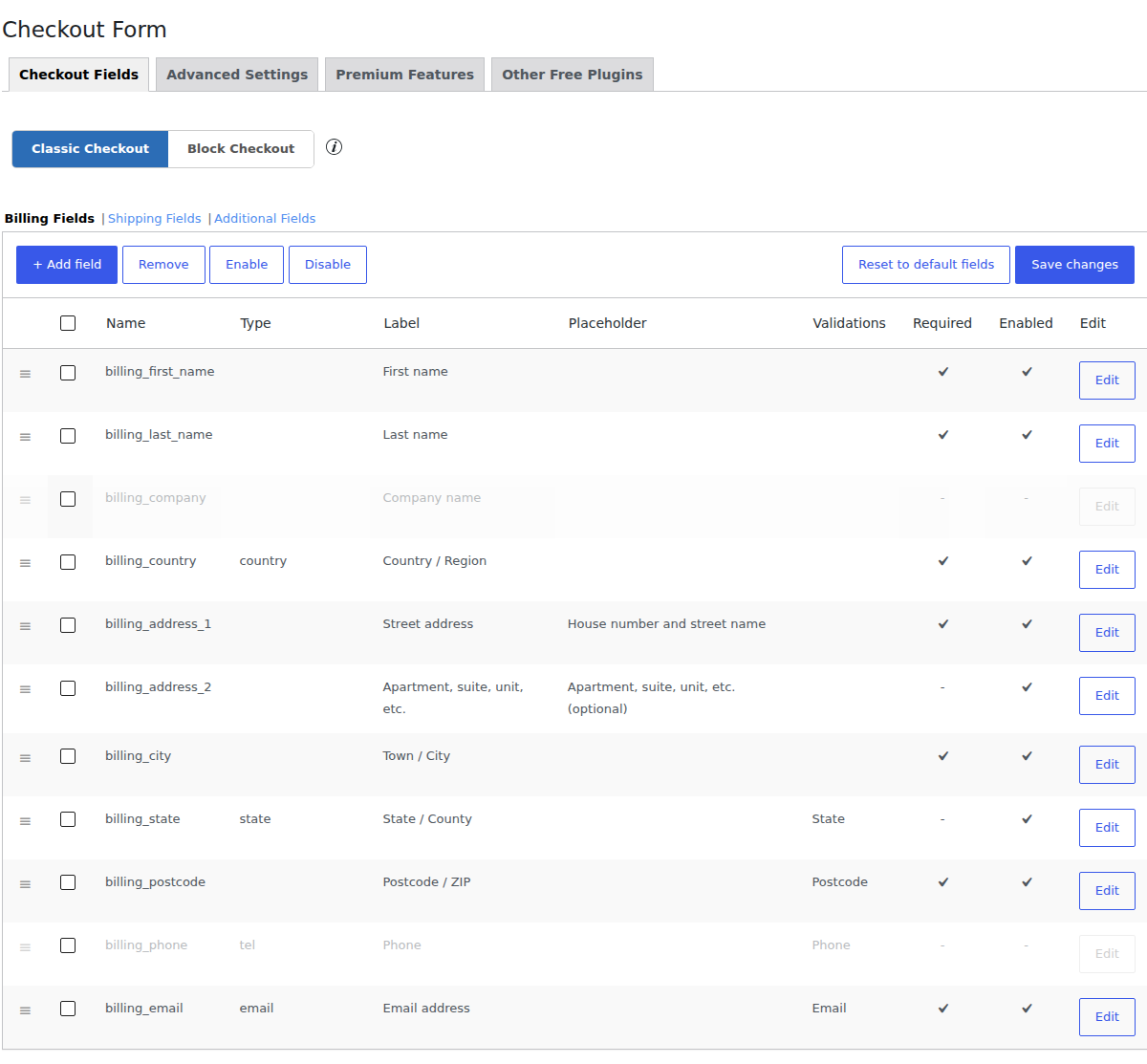This screenshot has height=1064, width=1147.
Task: Click the drag handle of billing_city row
Action: 26,758
